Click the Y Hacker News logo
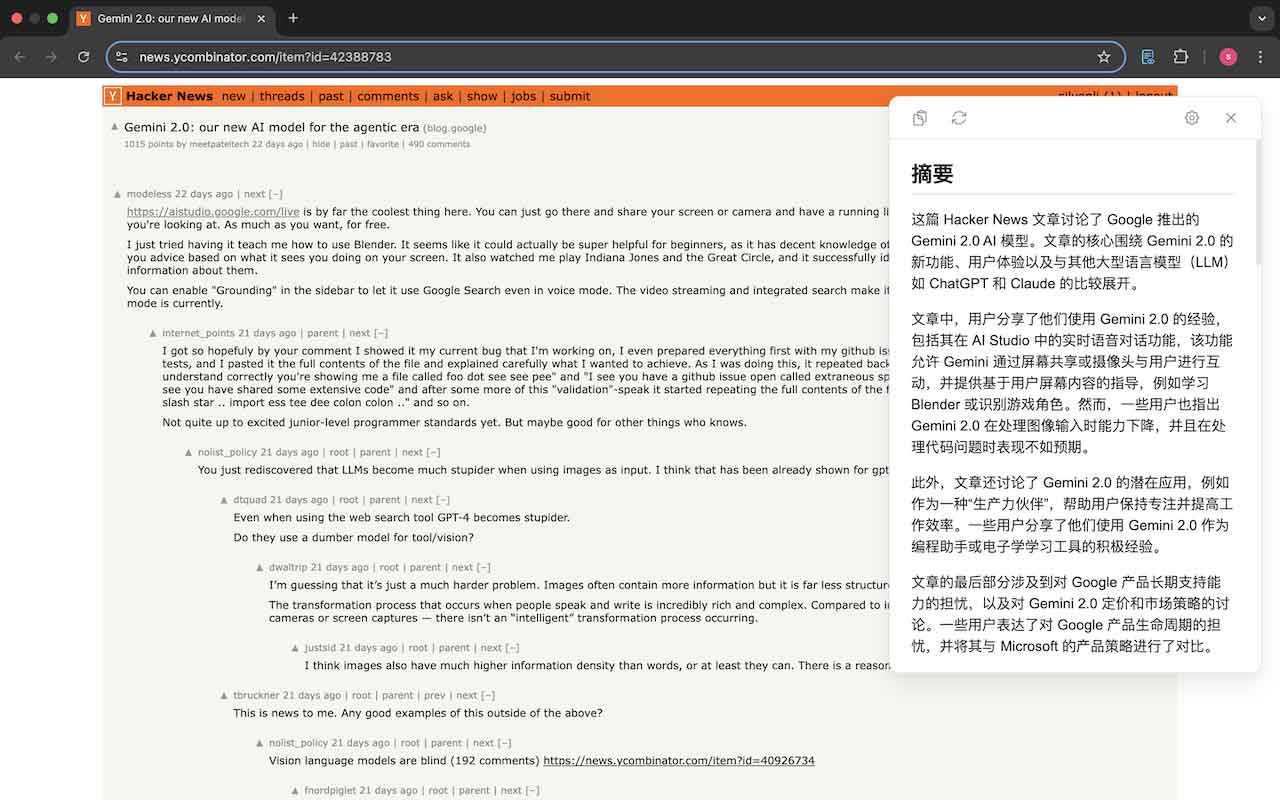The height and width of the screenshot is (800, 1280). pyautogui.click(x=111, y=95)
